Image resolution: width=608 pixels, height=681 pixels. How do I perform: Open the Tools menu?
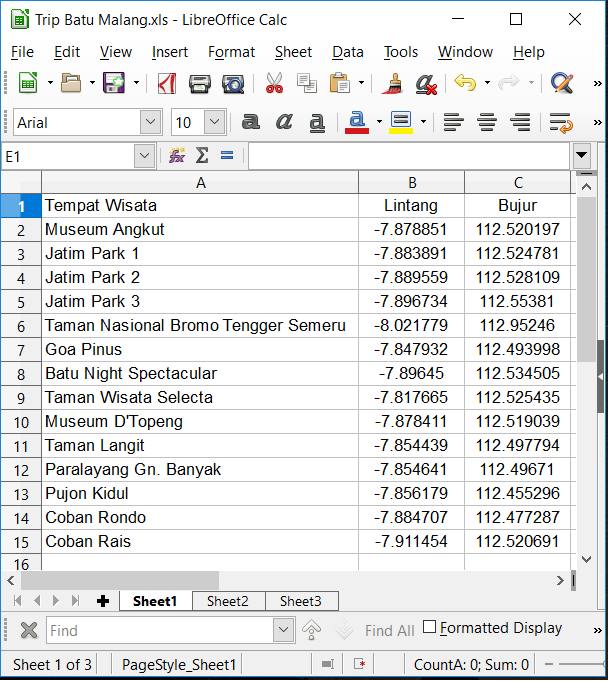400,52
